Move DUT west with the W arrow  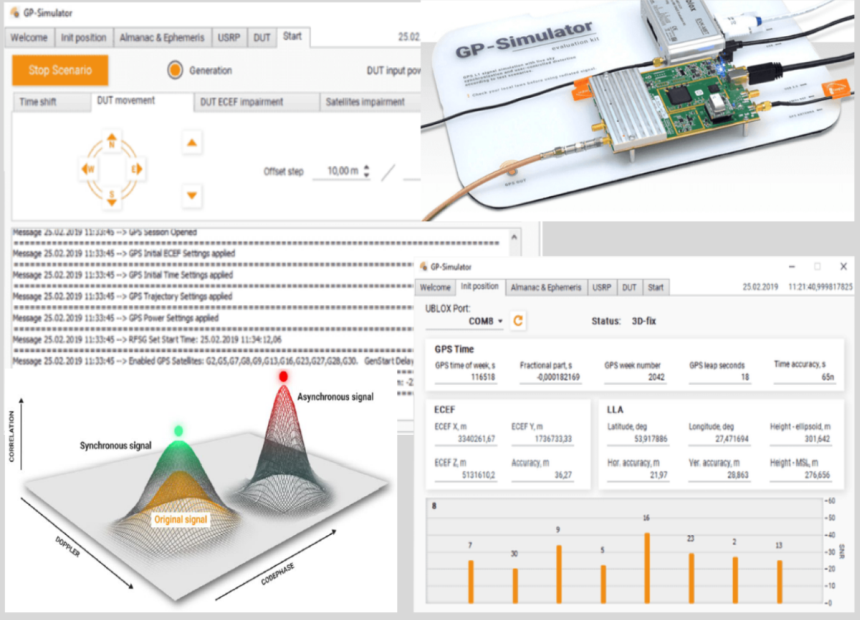[x=87, y=169]
